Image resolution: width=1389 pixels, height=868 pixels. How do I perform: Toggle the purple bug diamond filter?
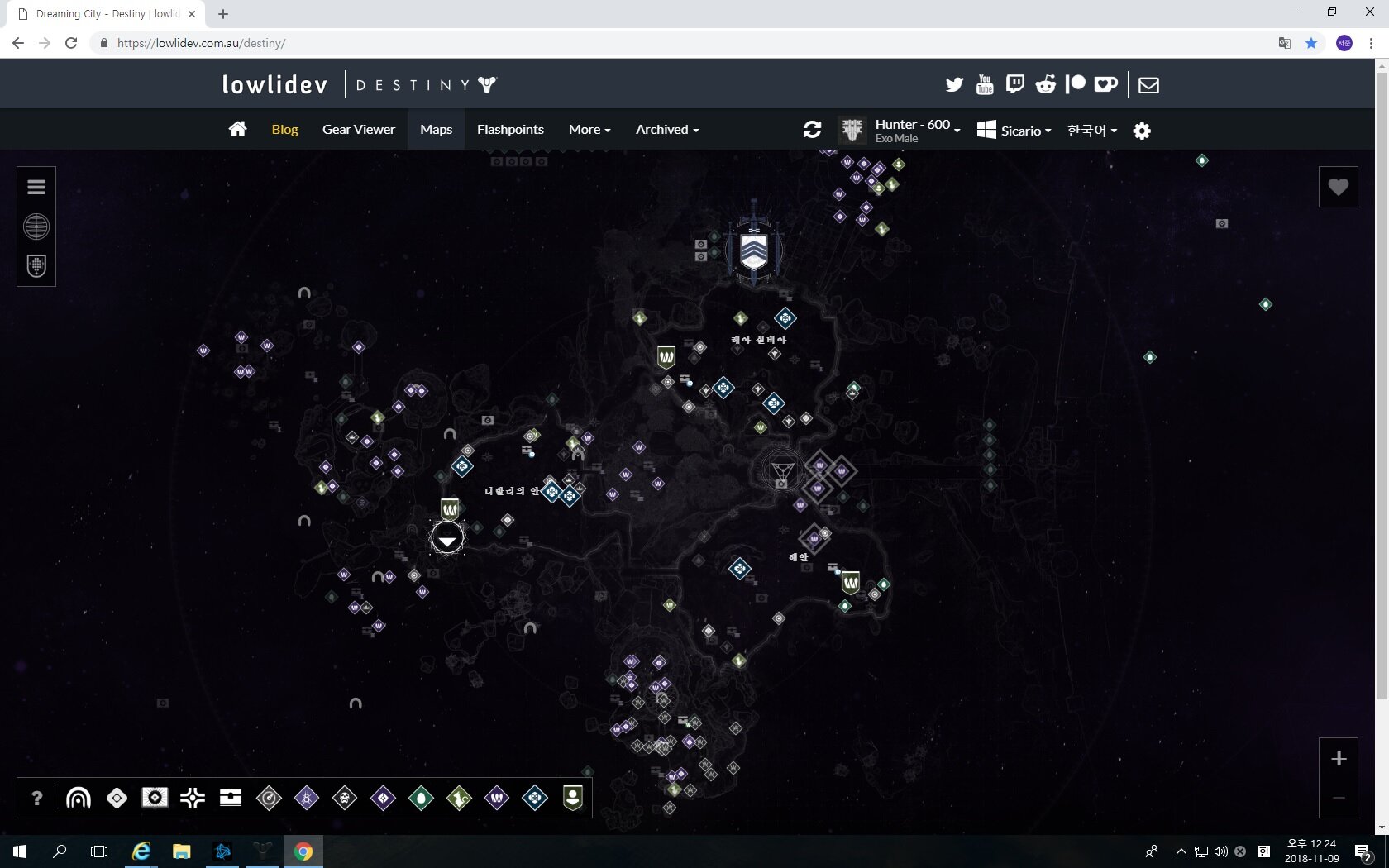(x=307, y=798)
